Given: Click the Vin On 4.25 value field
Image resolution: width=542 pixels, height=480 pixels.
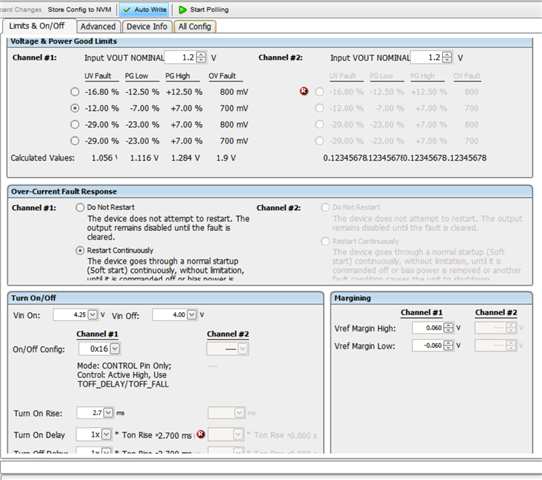Looking at the screenshot, I should click(71, 314).
